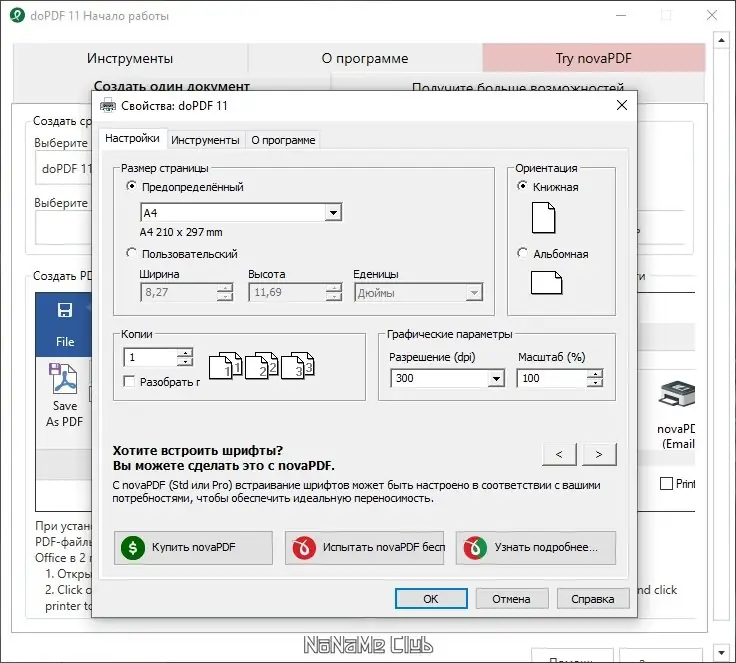
Task: Click the printer icon in Properties dialog title
Action: (x=108, y=105)
